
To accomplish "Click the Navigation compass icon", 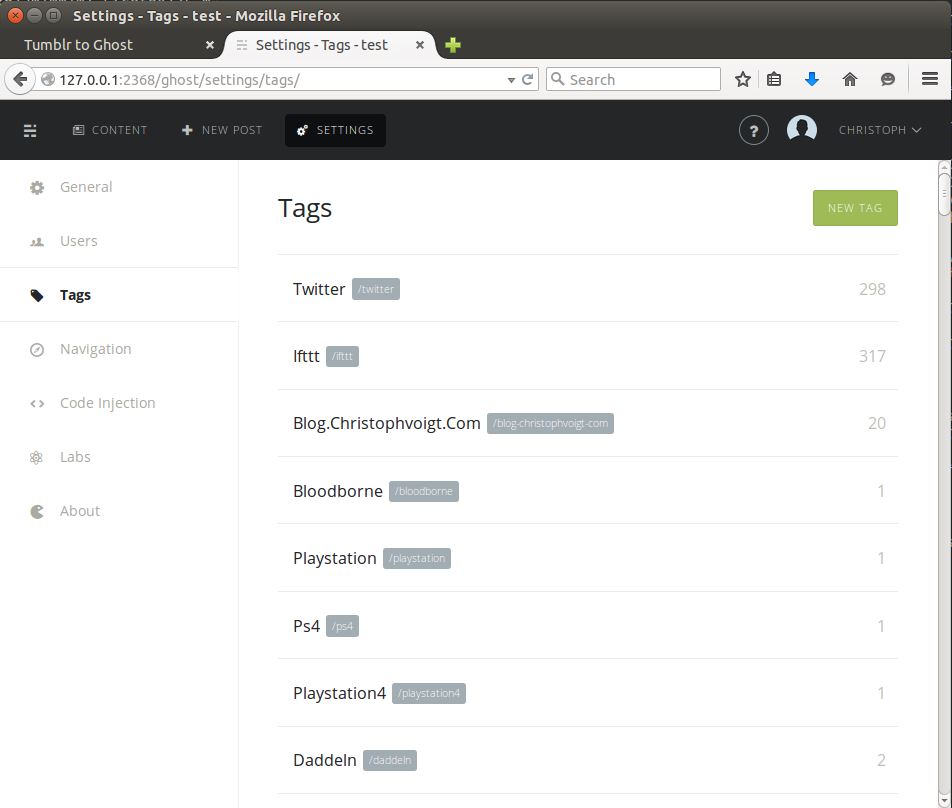I will point(37,350).
